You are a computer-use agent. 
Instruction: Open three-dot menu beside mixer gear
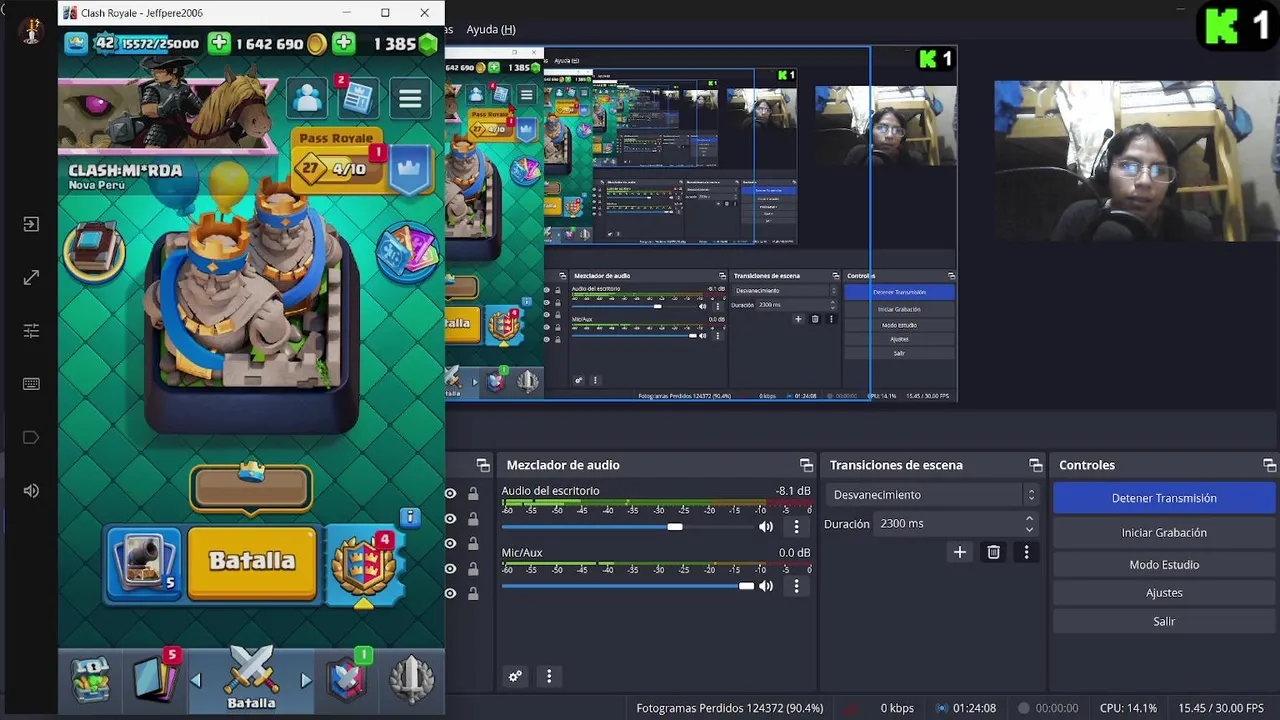[549, 676]
